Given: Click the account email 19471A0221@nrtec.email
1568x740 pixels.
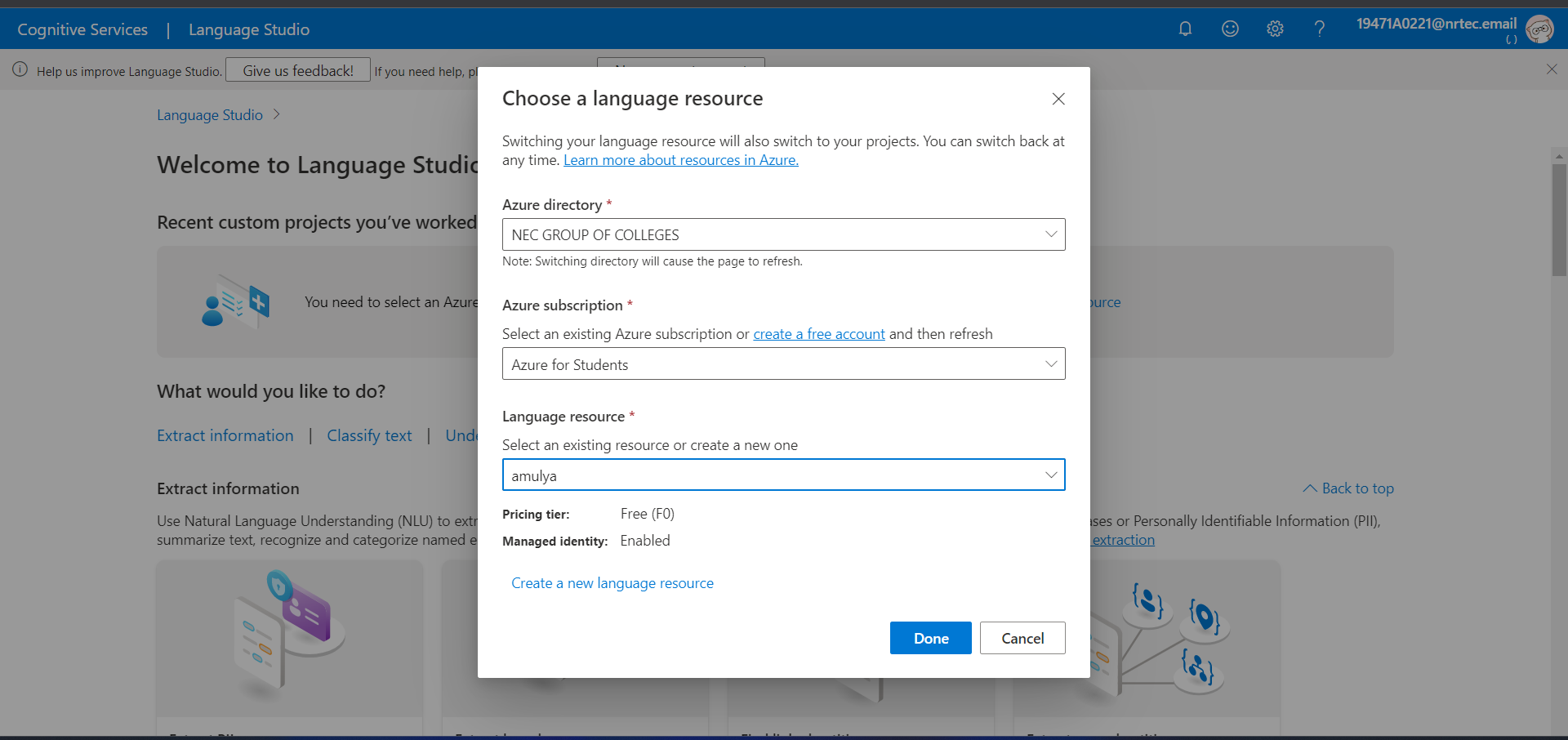Looking at the screenshot, I should [x=1437, y=23].
